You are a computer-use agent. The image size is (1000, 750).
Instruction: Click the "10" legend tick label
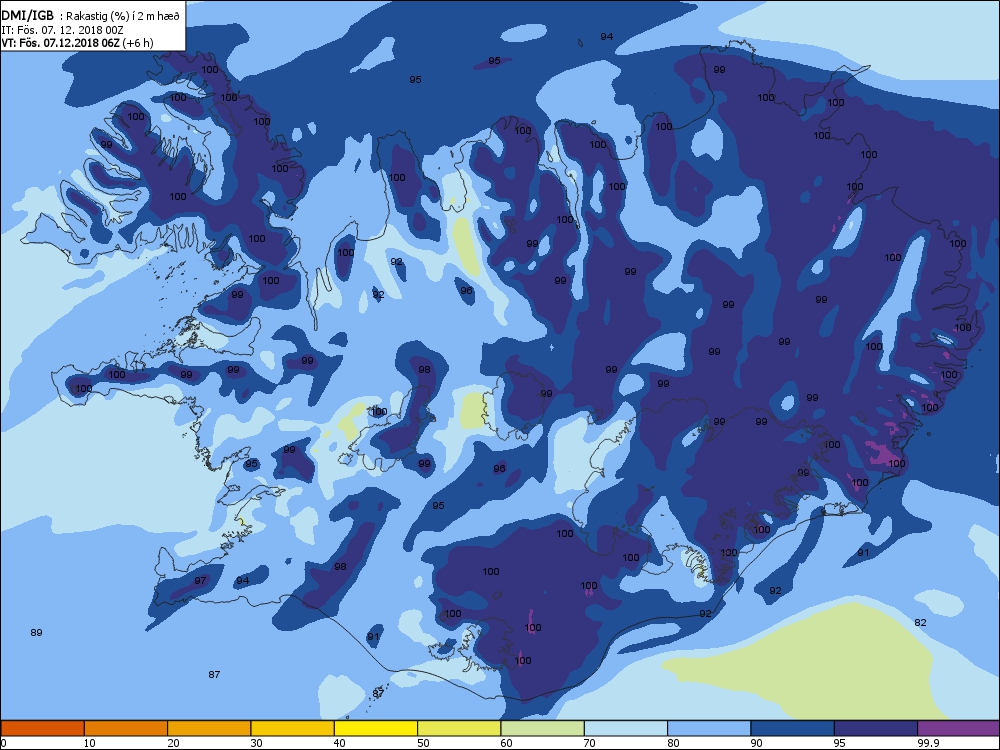[x=89, y=743]
